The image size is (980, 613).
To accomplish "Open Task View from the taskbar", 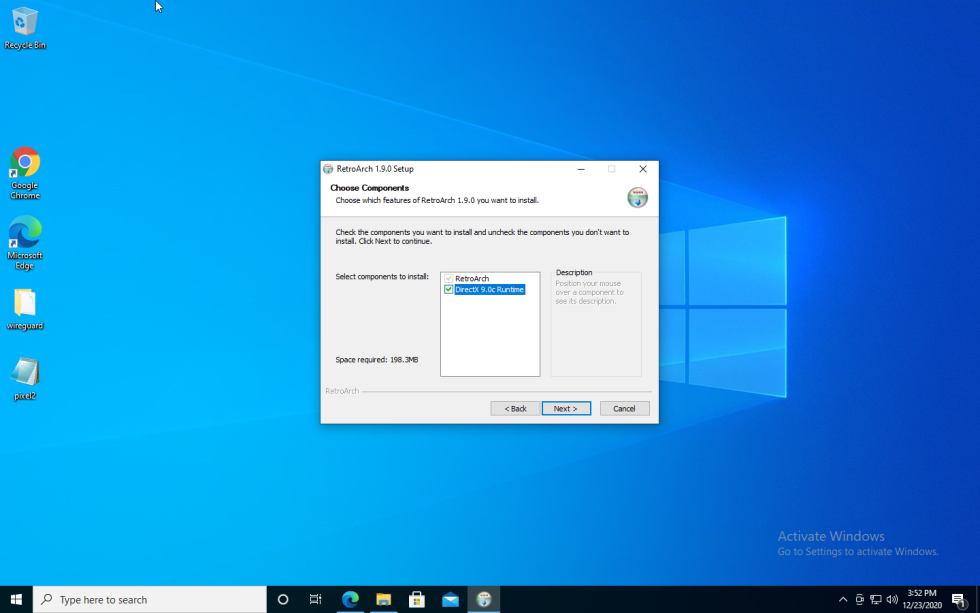I will (315, 599).
